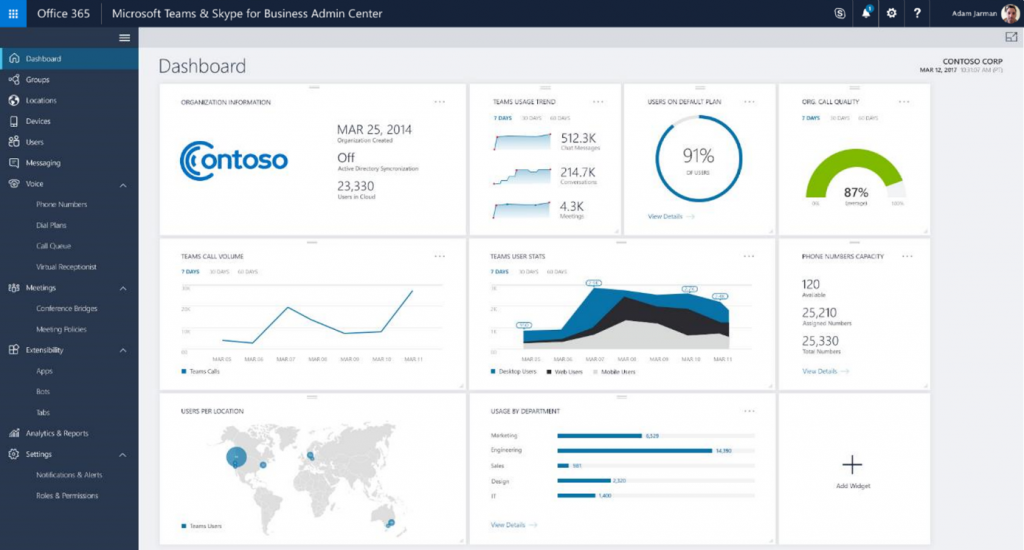Toggle the hamburger menu in sidebar
Viewport: 1024px width, 550px height.
124,38
